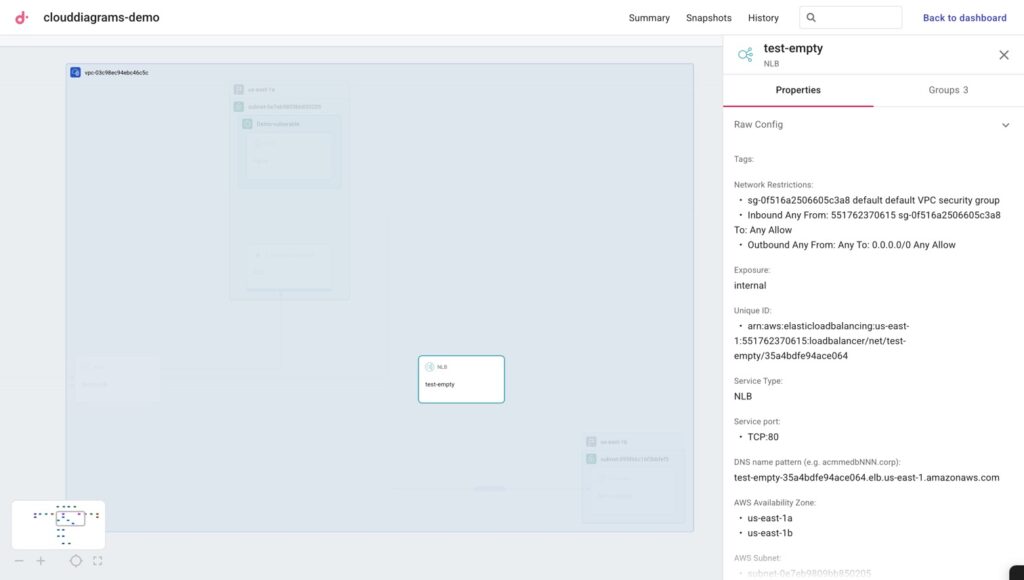Switch to the Properties tab
1024x580 pixels.
798,90
